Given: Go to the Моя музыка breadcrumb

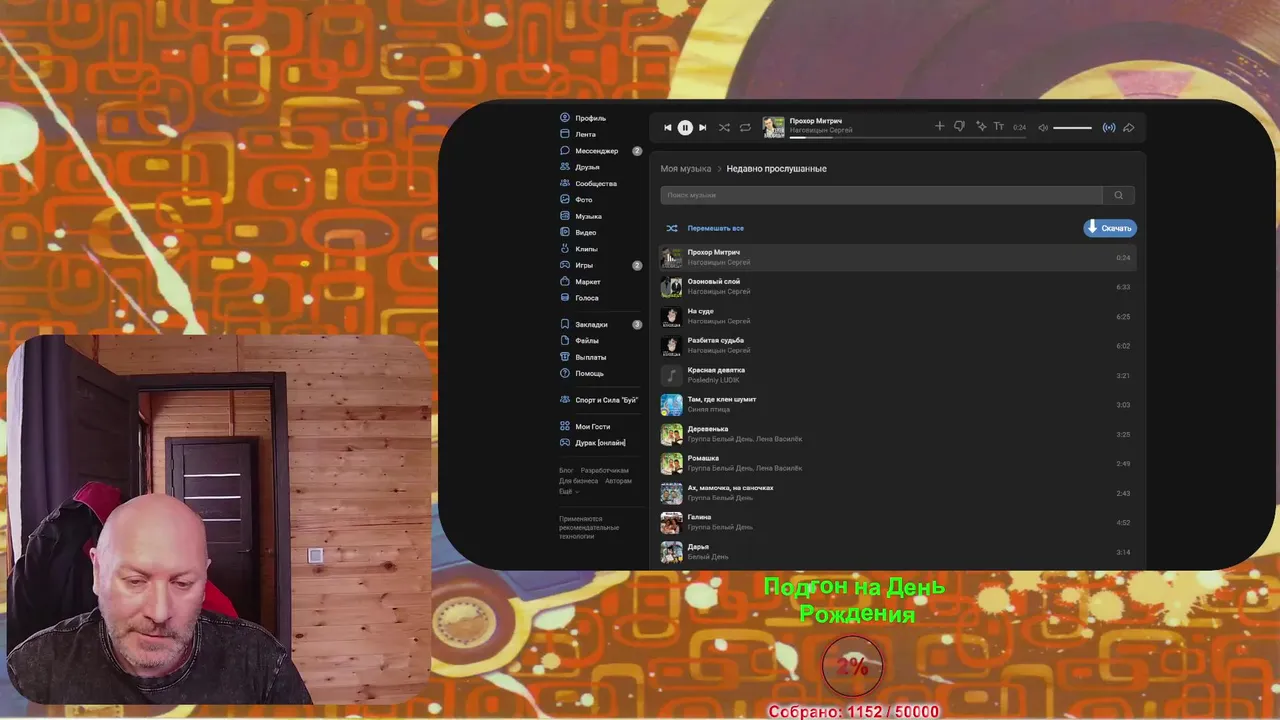Looking at the screenshot, I should [685, 169].
